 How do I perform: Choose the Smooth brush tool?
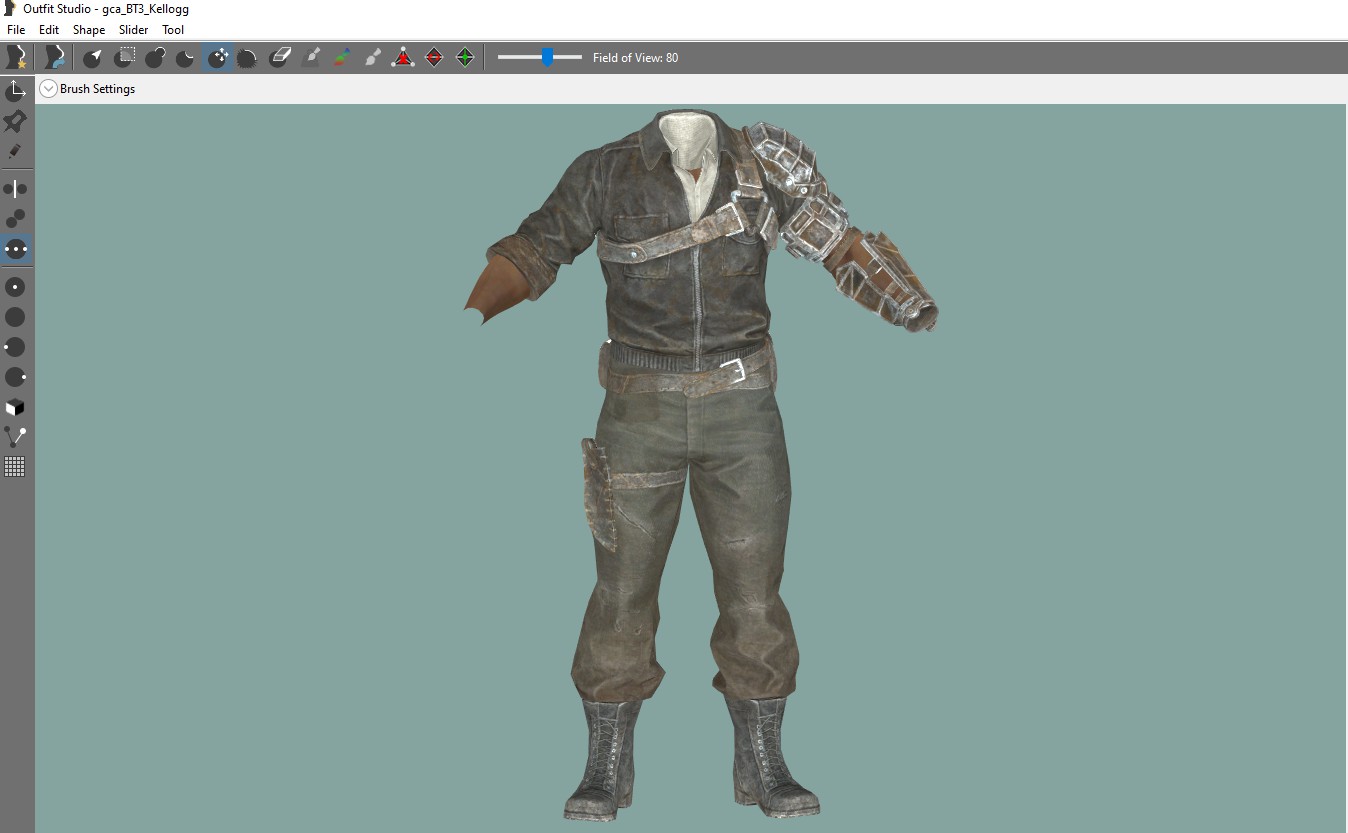(x=248, y=57)
